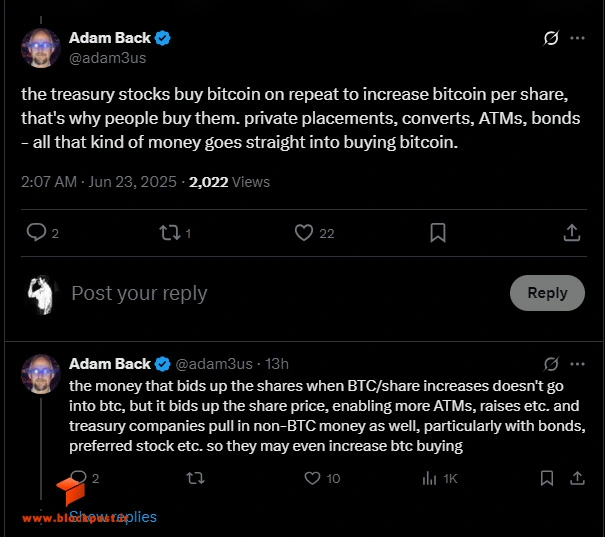Open more options menu on main tweet

click(577, 38)
